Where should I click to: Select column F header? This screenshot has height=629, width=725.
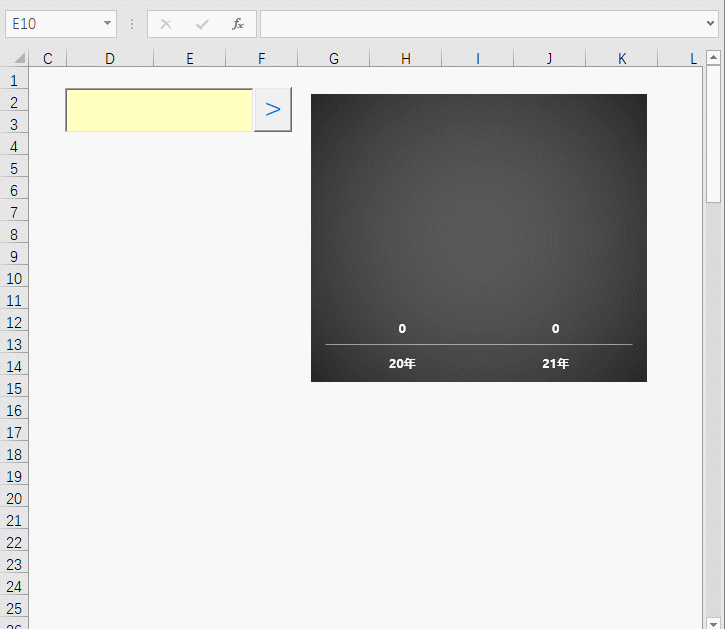[262, 59]
